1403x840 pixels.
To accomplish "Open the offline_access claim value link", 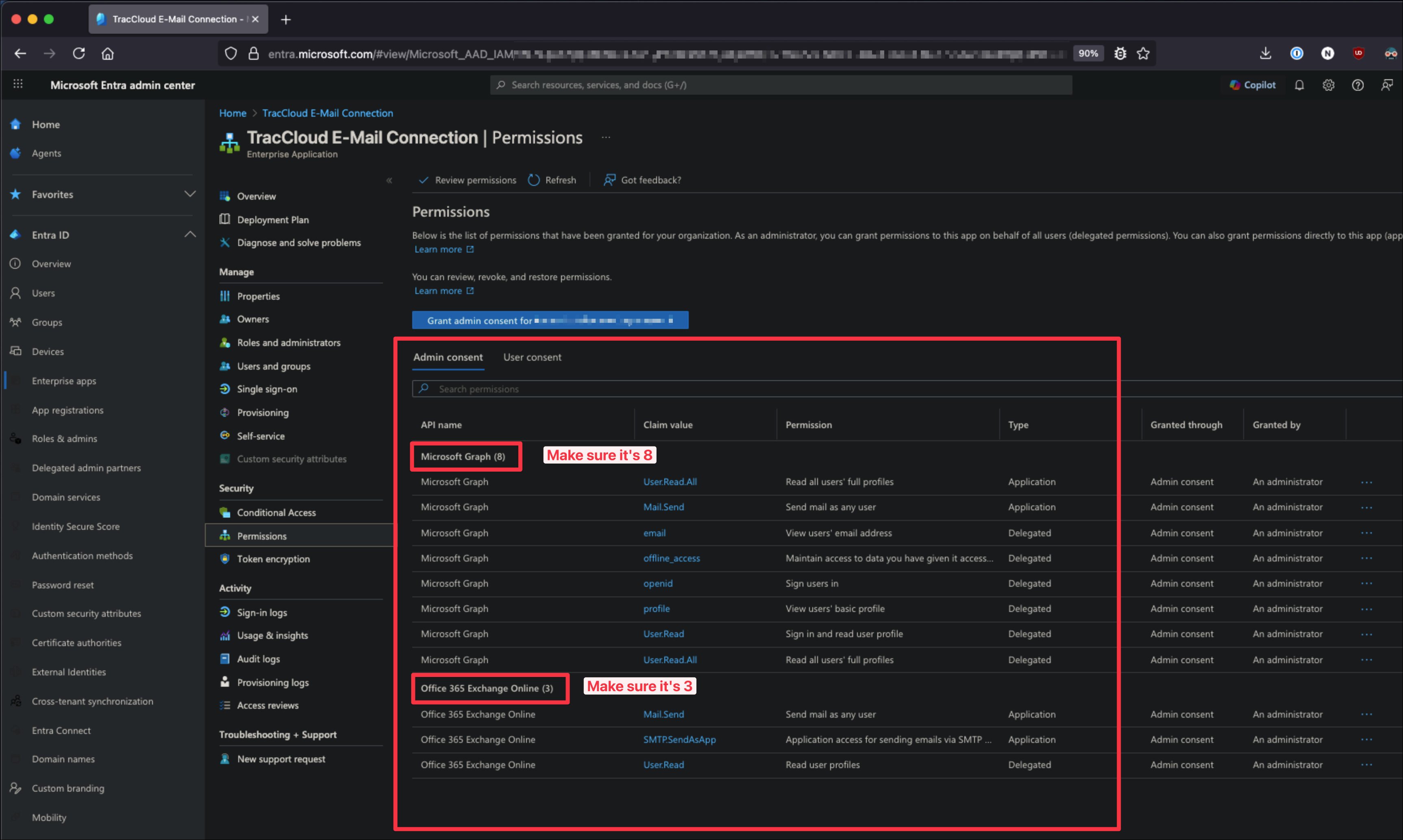I will 671,558.
